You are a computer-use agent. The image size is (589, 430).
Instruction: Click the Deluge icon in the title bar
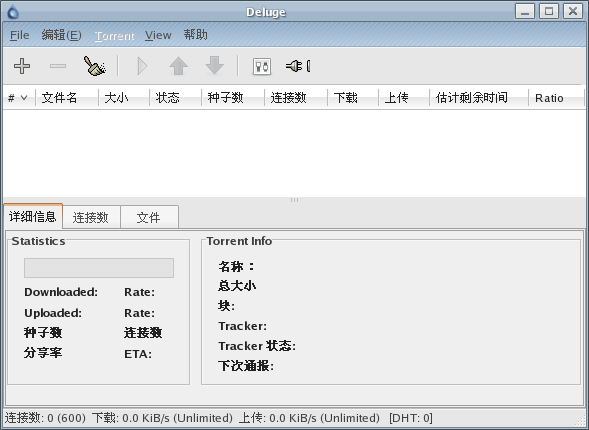(13, 12)
